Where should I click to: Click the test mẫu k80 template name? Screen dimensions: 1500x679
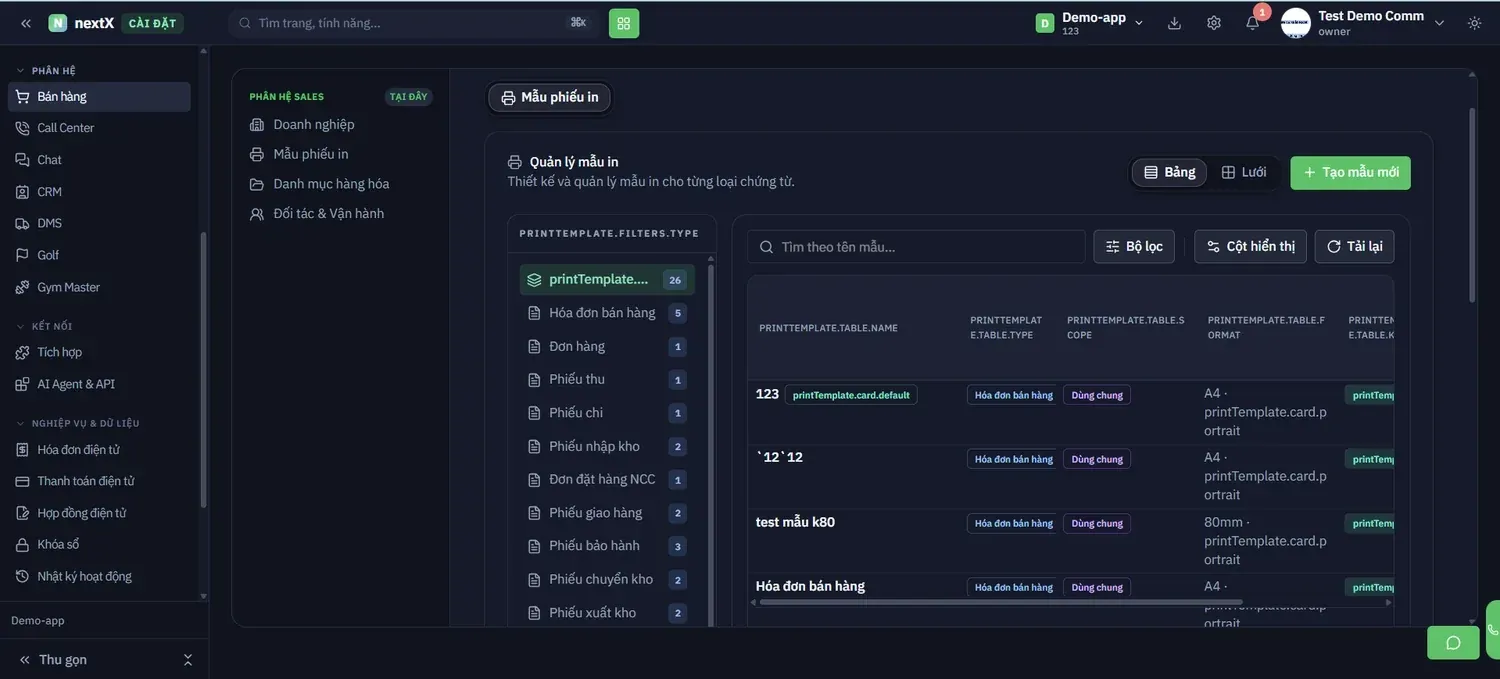pyautogui.click(x=795, y=522)
